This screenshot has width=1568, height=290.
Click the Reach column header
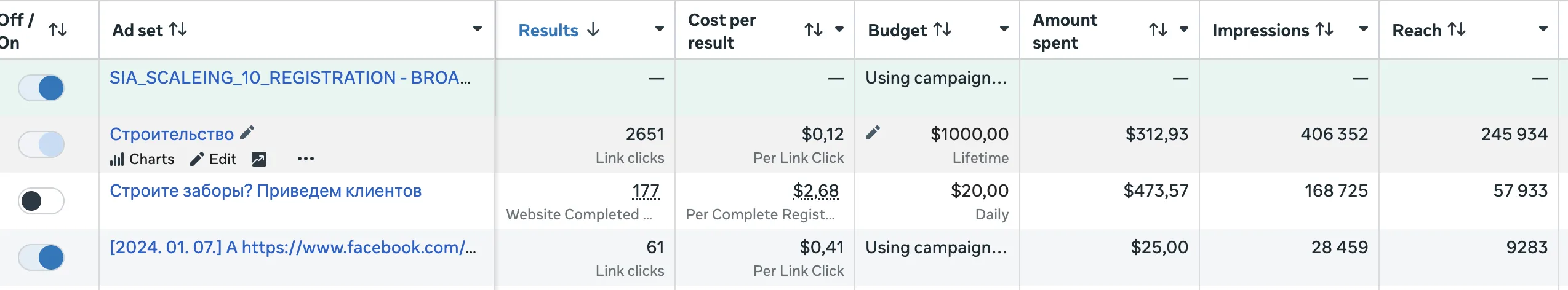1417,30
